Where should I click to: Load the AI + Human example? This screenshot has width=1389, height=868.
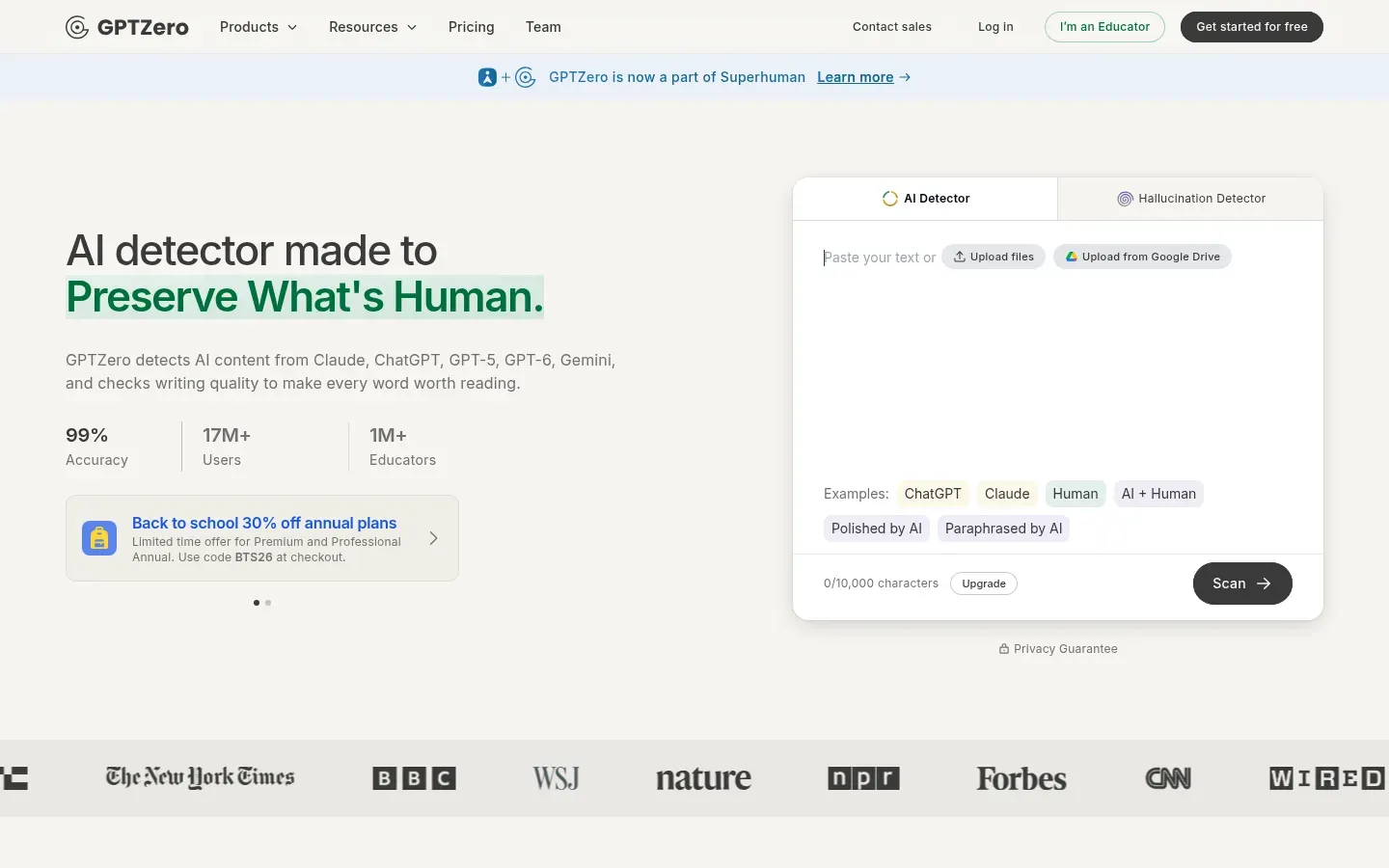(x=1158, y=494)
